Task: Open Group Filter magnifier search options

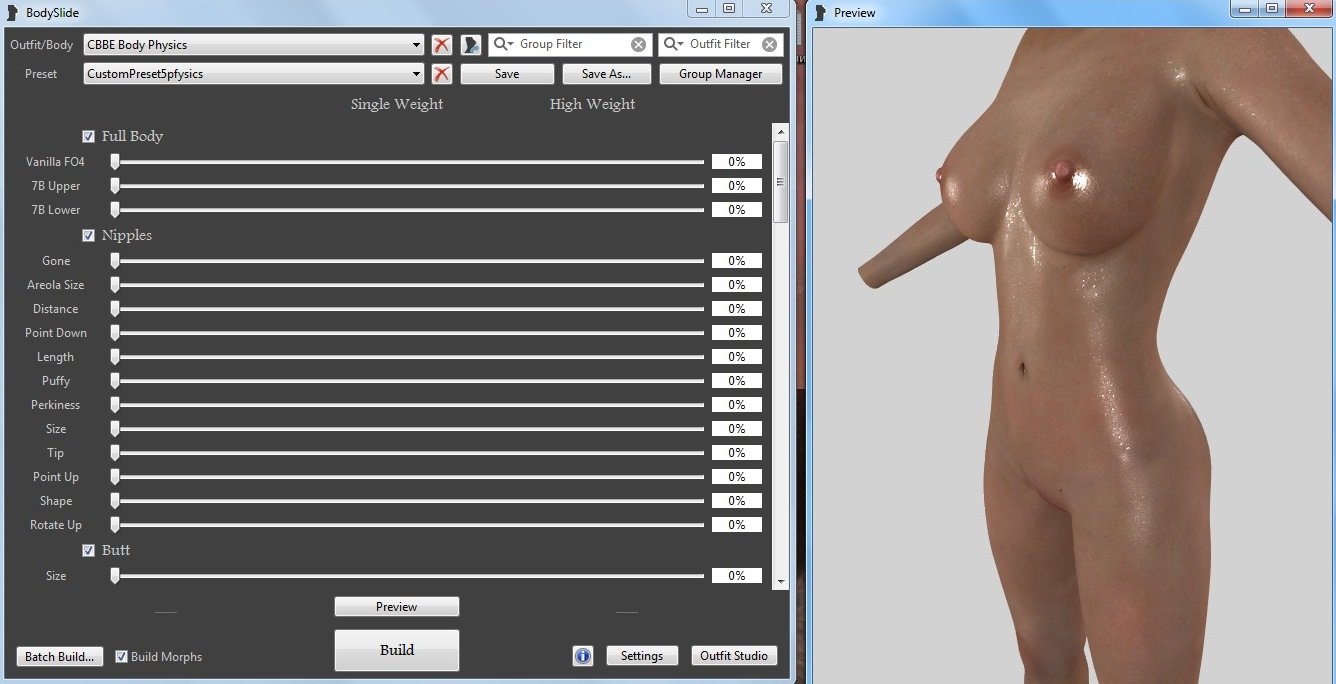Action: [504, 45]
